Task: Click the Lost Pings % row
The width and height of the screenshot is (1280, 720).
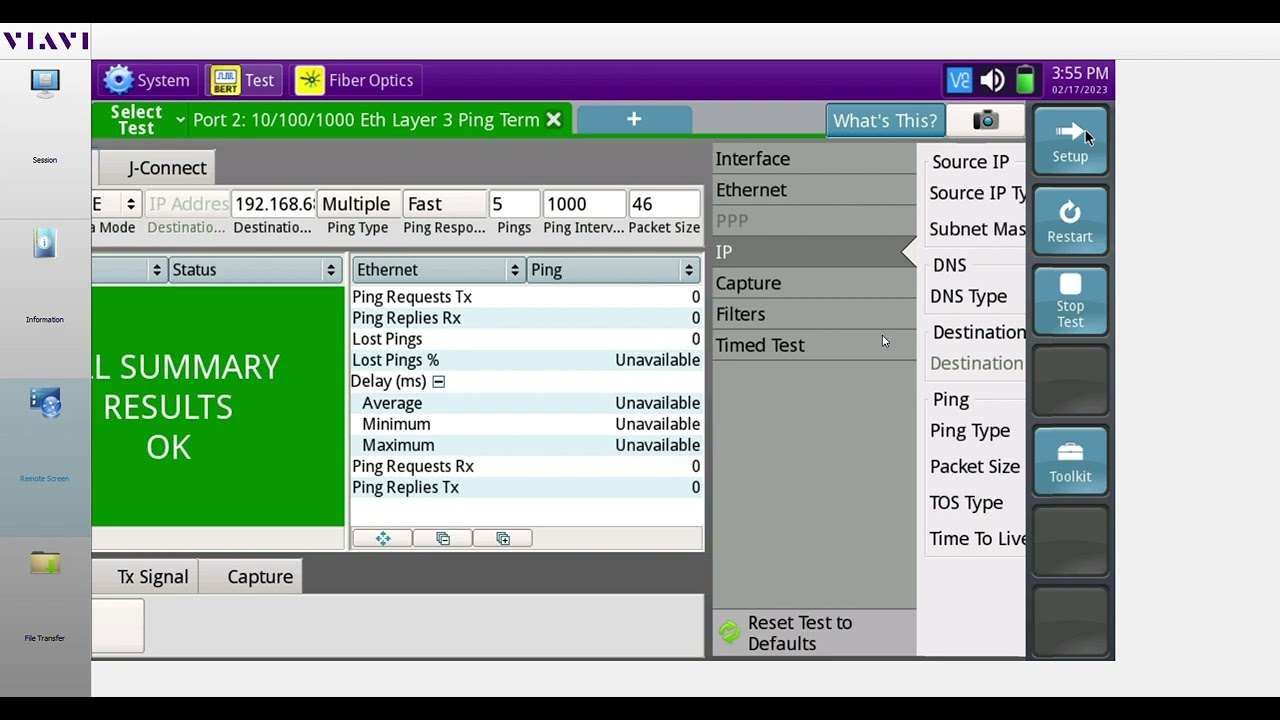Action: coord(526,360)
